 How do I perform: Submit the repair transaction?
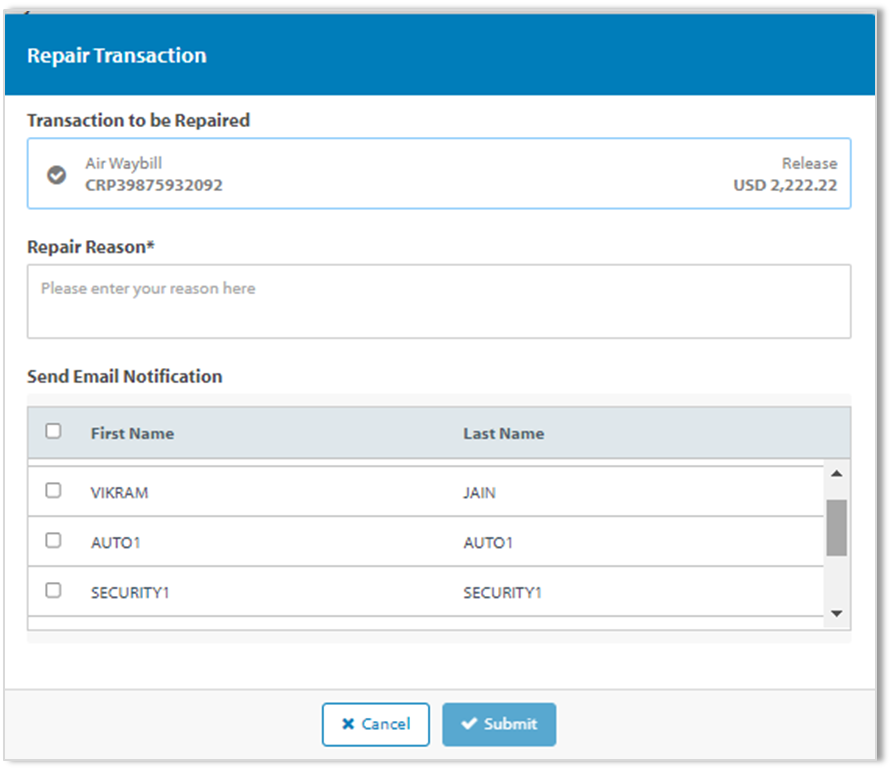[499, 724]
